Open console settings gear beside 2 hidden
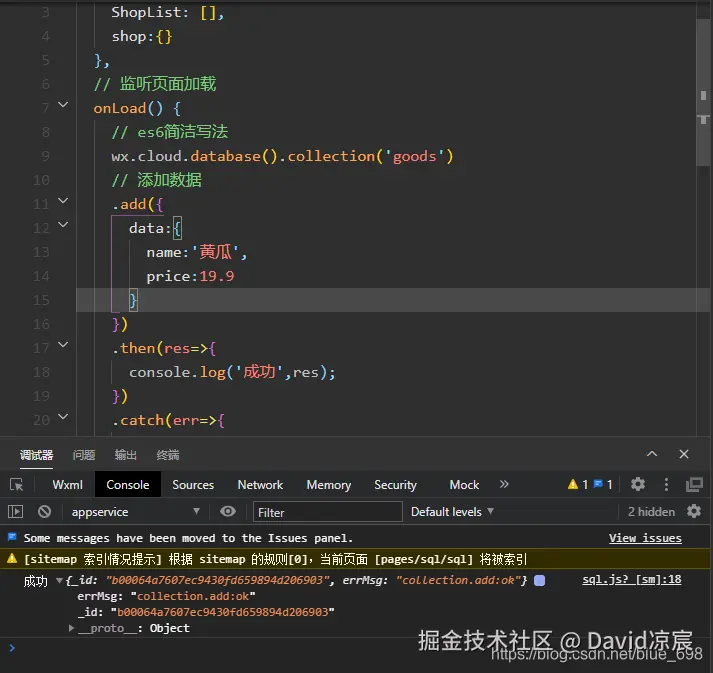 click(x=694, y=512)
